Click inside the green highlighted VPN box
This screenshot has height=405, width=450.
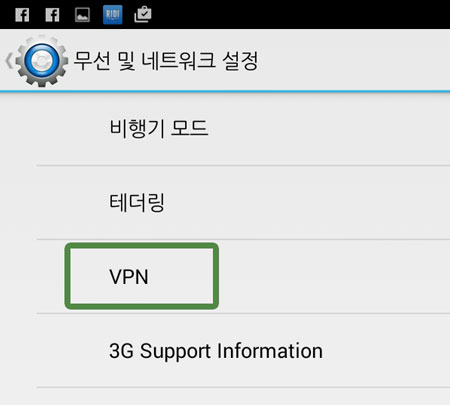tap(142, 276)
